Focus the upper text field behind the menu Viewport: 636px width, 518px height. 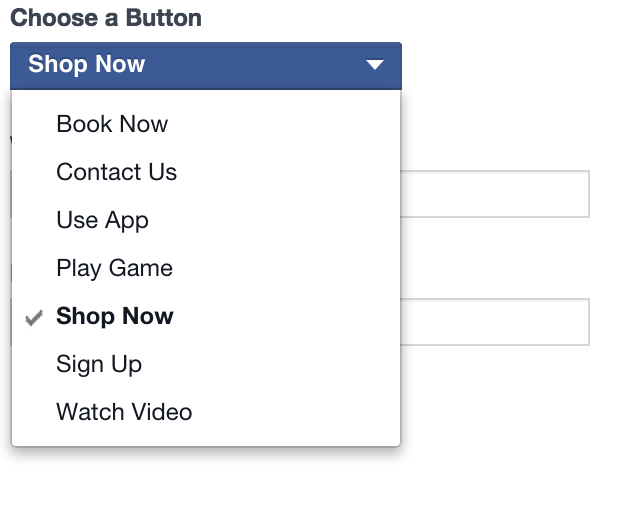pos(494,194)
